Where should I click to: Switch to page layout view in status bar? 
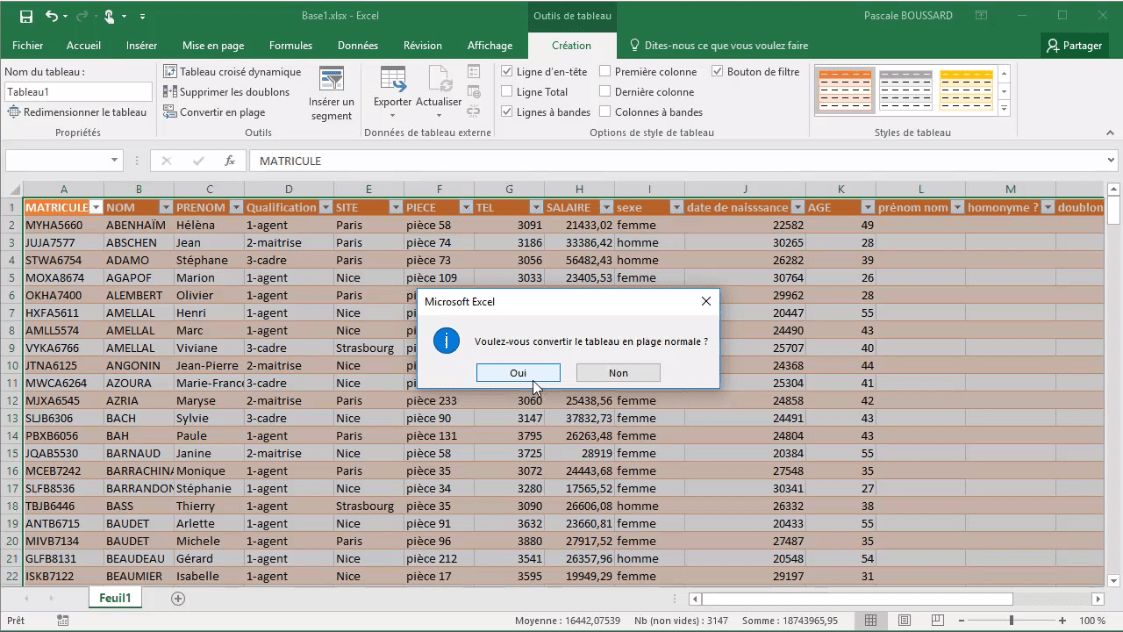[x=904, y=621]
